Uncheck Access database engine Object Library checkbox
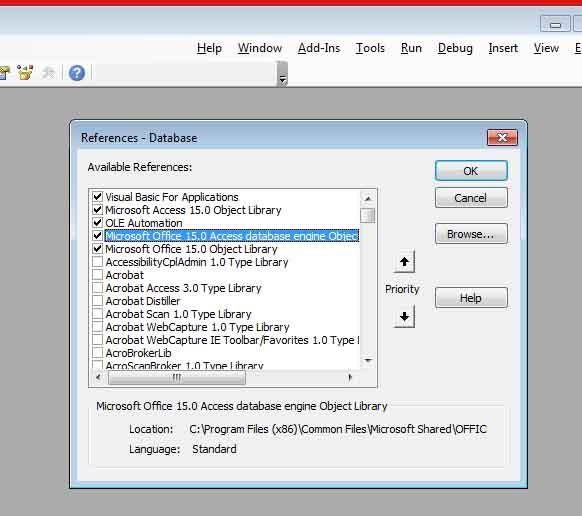Image resolution: width=582 pixels, height=516 pixels. (98, 235)
